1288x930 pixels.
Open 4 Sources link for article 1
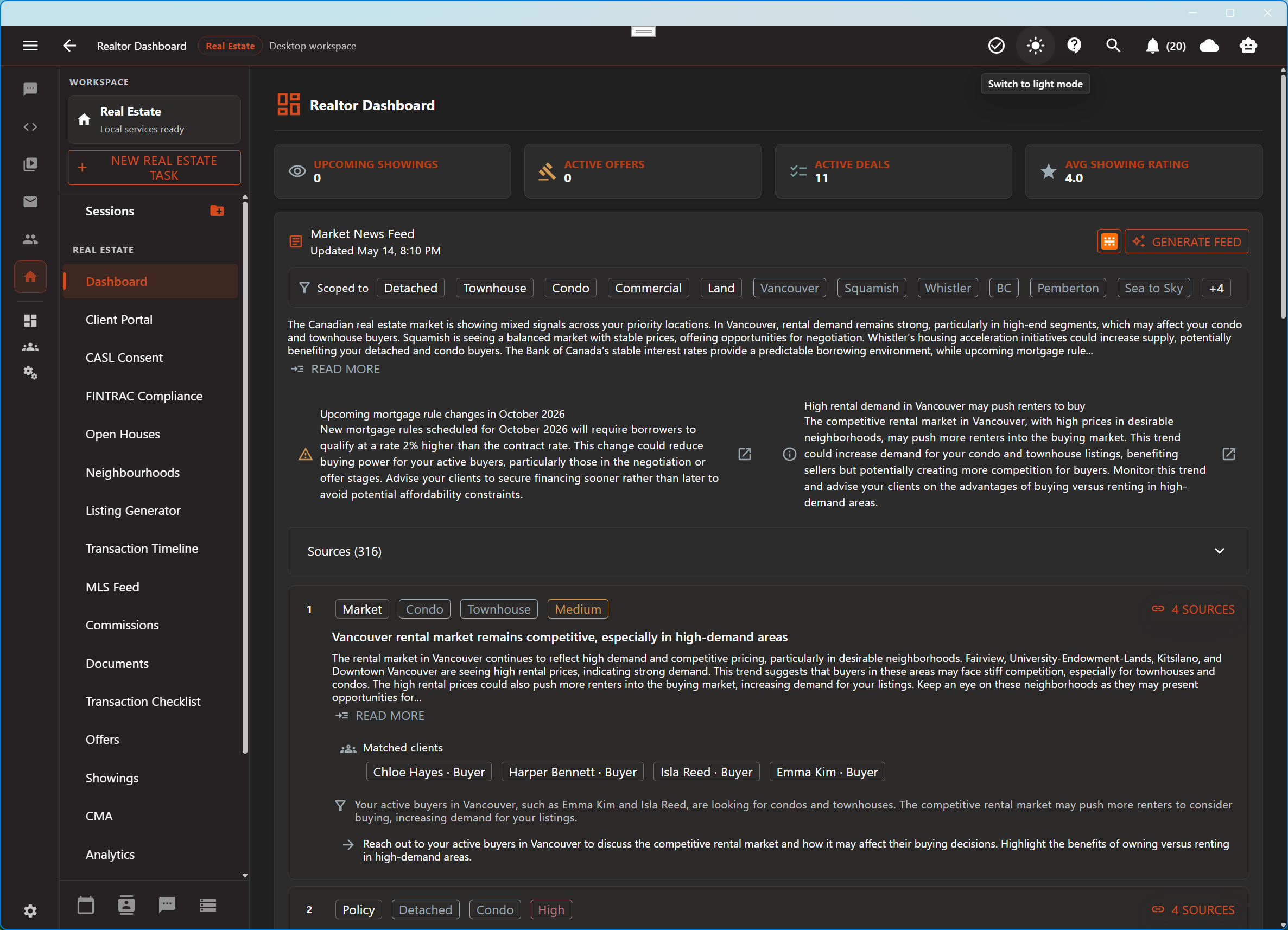(1192, 609)
